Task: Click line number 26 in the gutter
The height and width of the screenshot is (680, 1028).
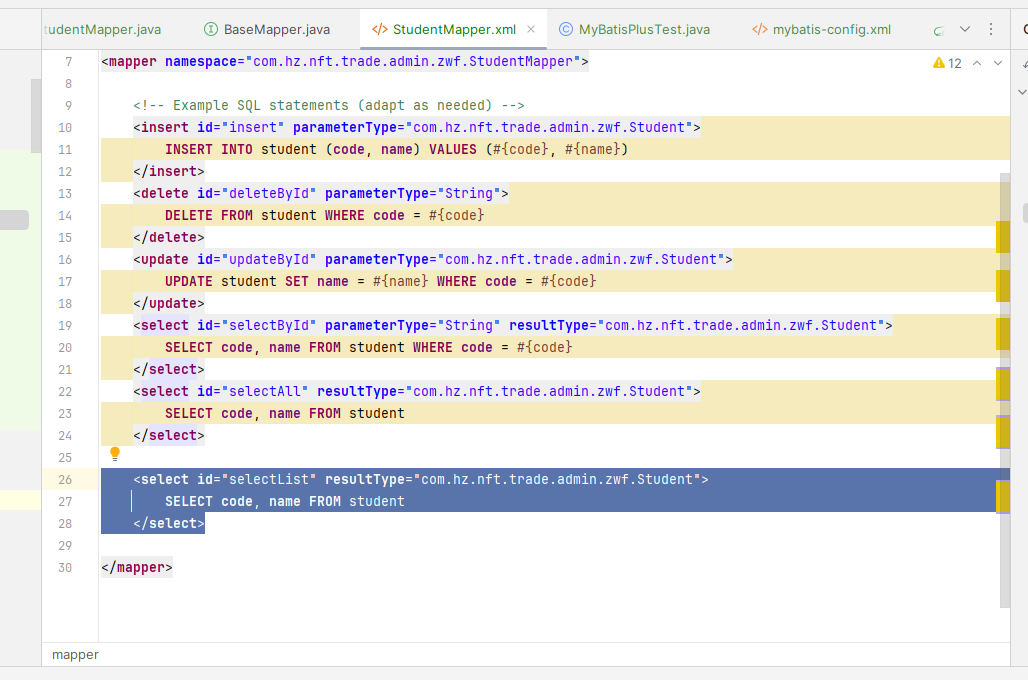Action: 65,479
